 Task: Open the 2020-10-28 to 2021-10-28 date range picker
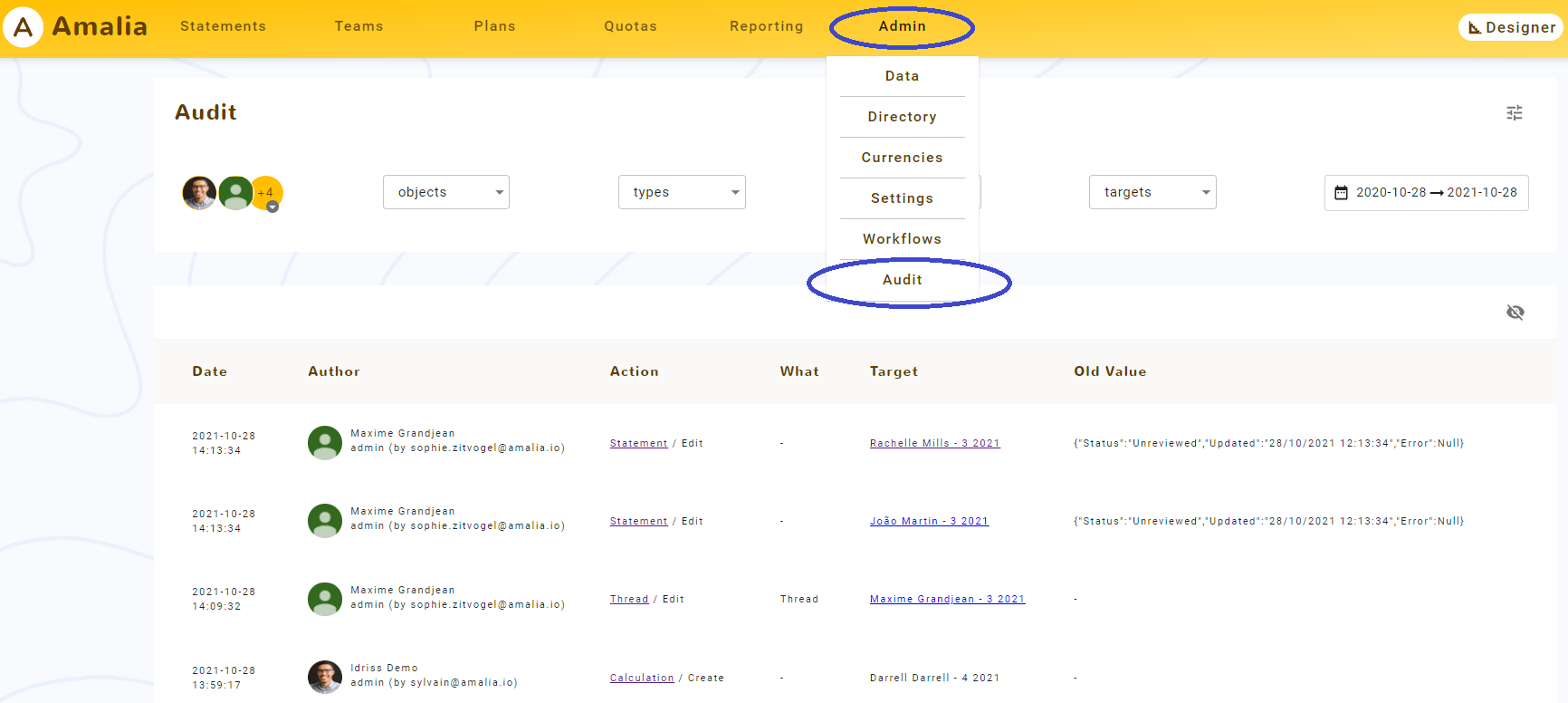[x=1427, y=193]
